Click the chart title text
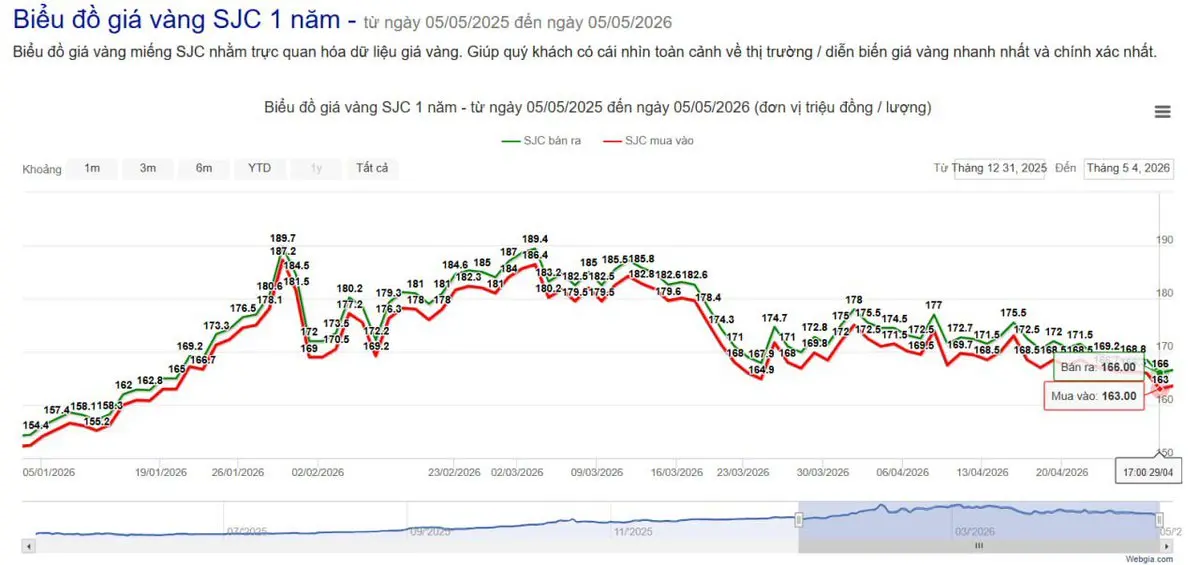 [598, 108]
